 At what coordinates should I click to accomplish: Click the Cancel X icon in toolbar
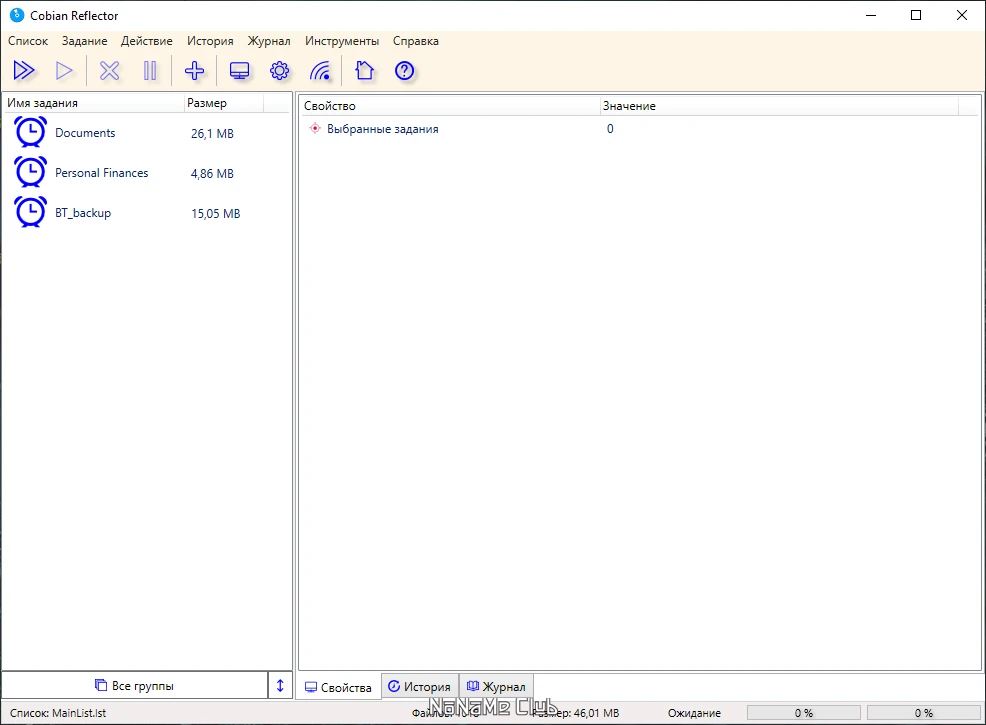click(x=109, y=71)
